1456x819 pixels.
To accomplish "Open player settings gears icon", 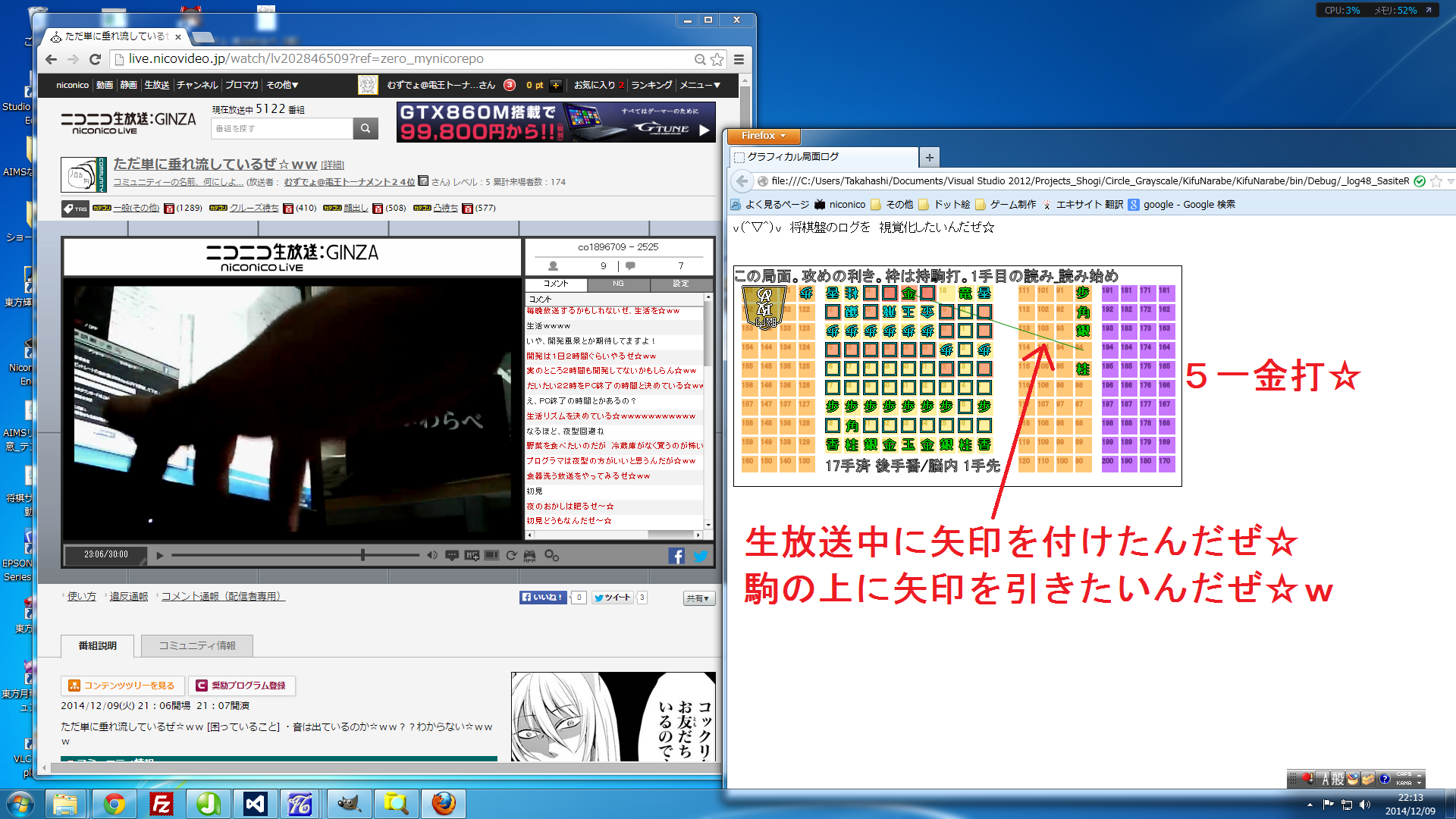I will [551, 555].
